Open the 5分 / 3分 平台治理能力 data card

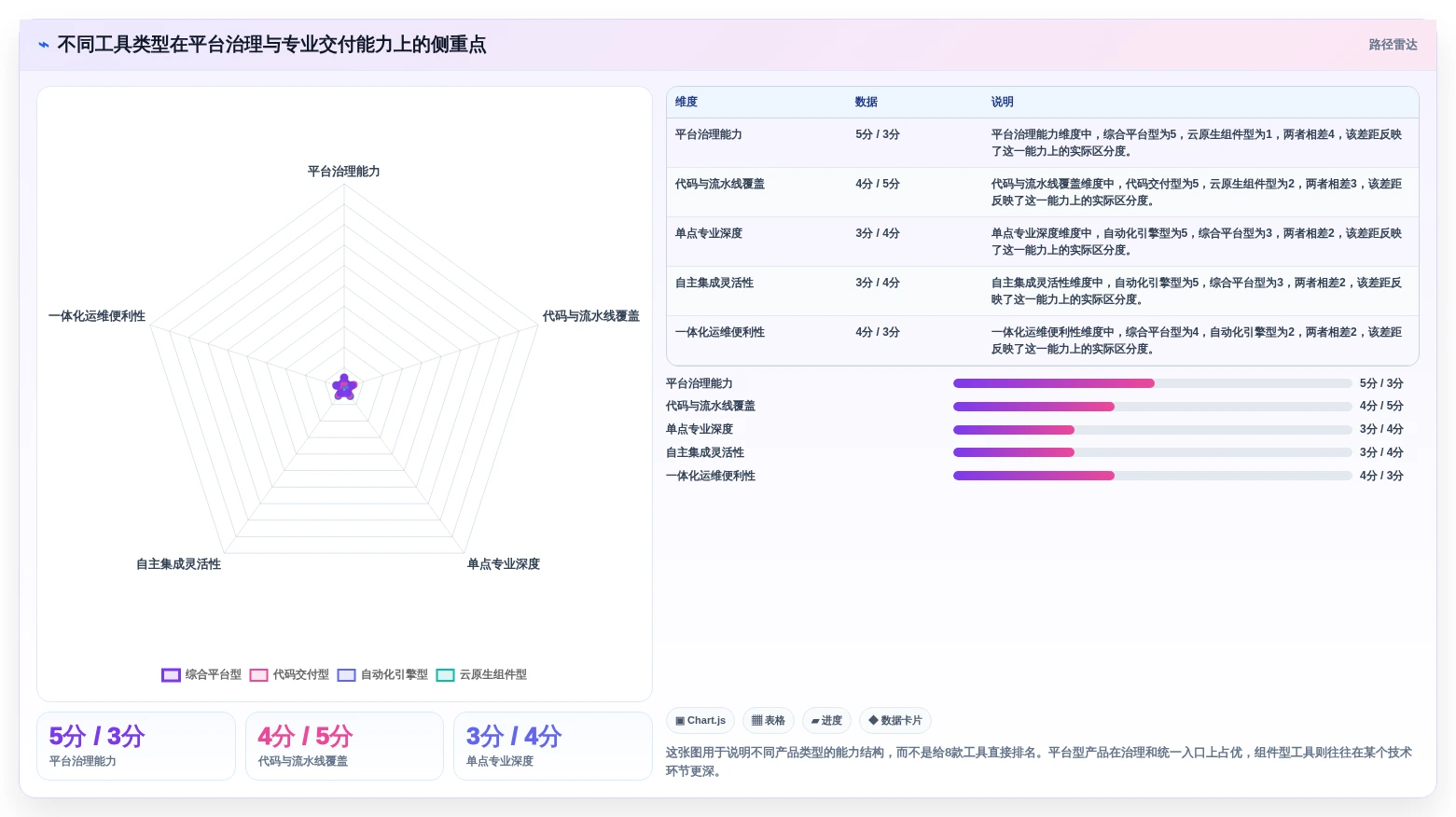click(x=136, y=746)
